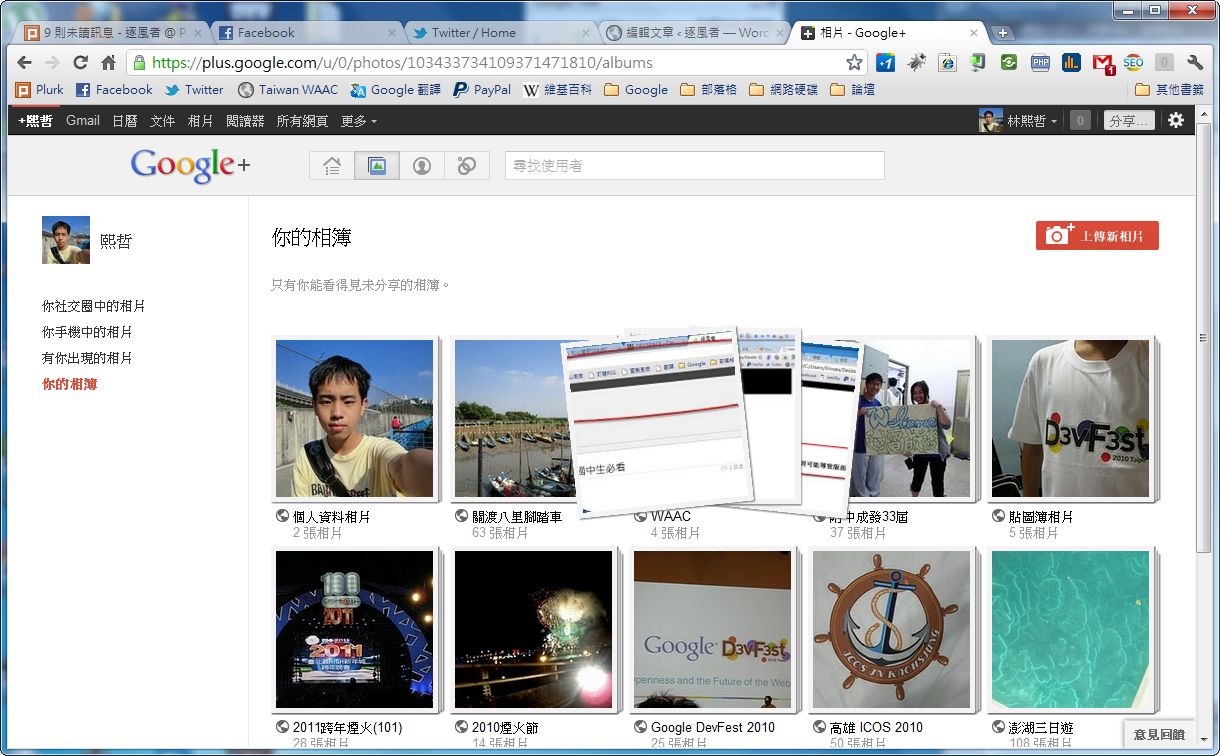Close the Facebook tab
This screenshot has height=756, width=1220.
(x=392, y=33)
